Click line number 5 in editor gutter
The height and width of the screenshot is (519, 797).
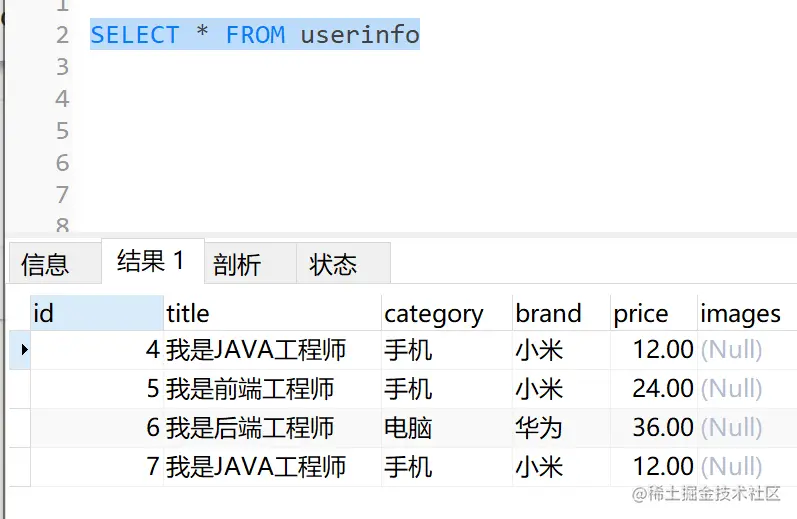coord(63,131)
